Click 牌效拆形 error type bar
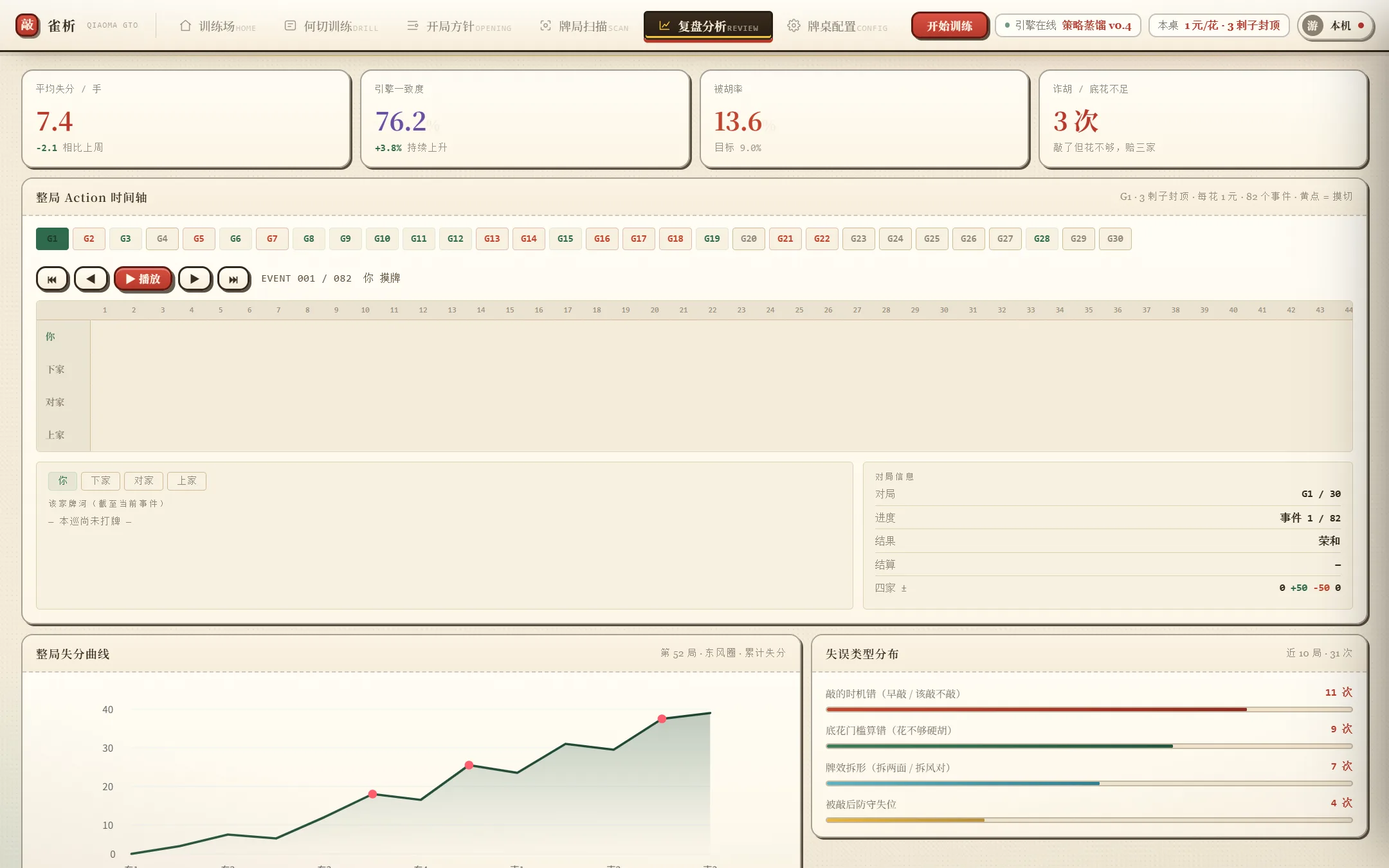 point(1089,783)
